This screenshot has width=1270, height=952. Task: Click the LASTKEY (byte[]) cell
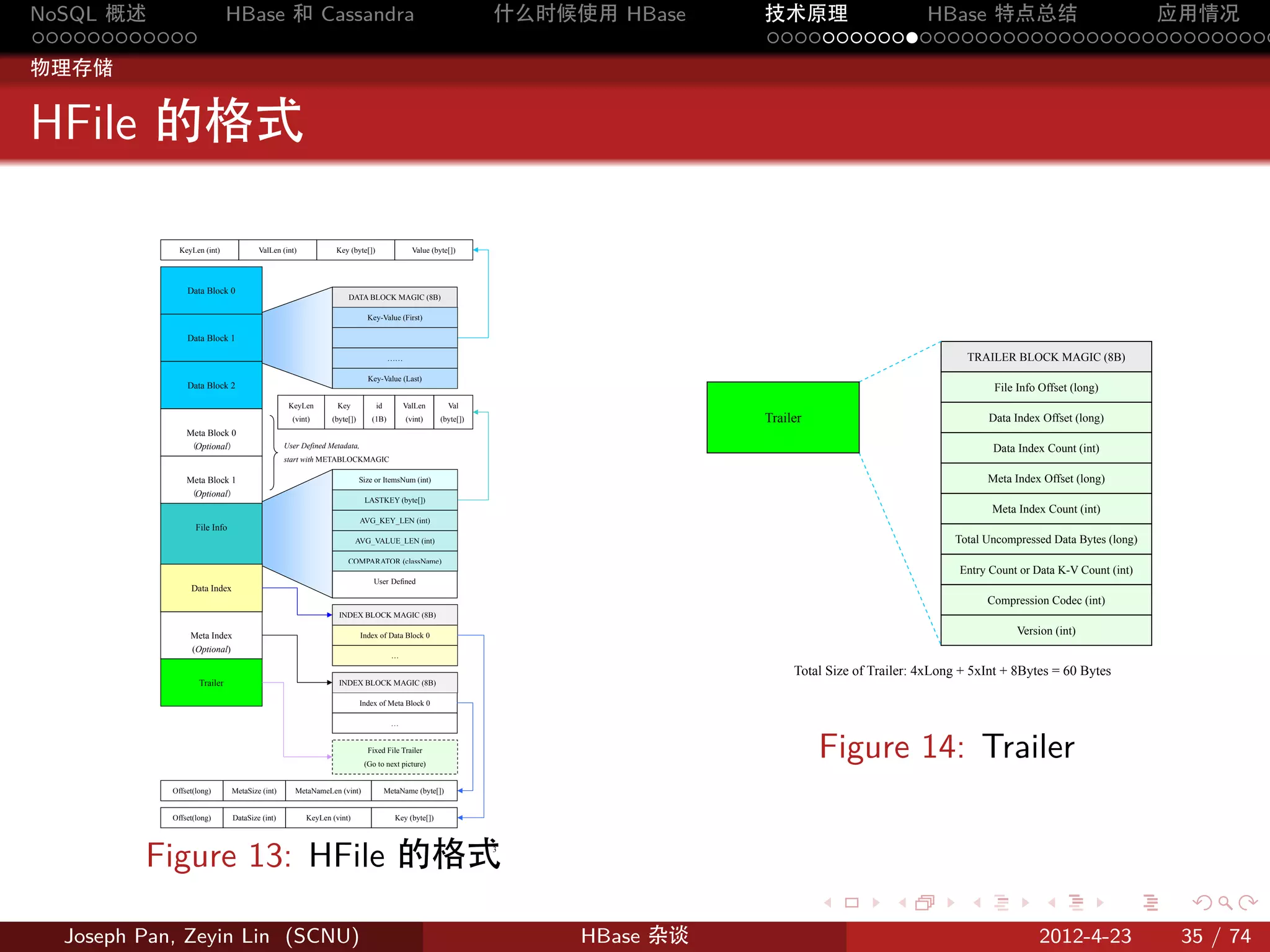395,500
